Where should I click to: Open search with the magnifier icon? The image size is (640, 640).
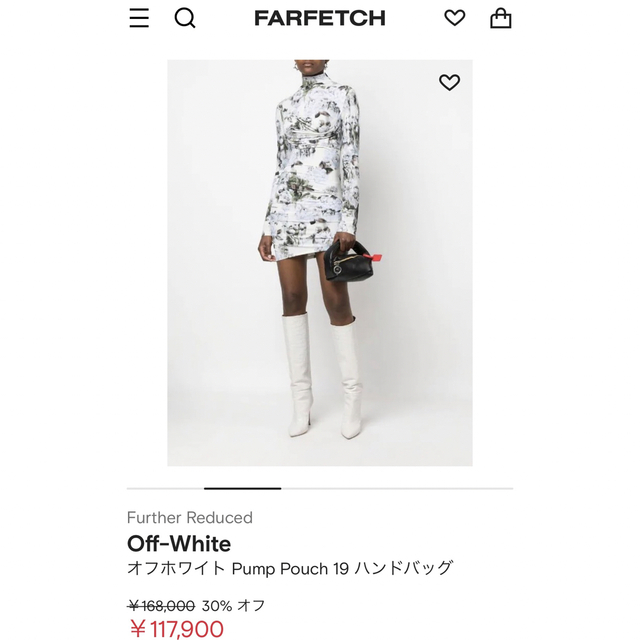tap(185, 18)
